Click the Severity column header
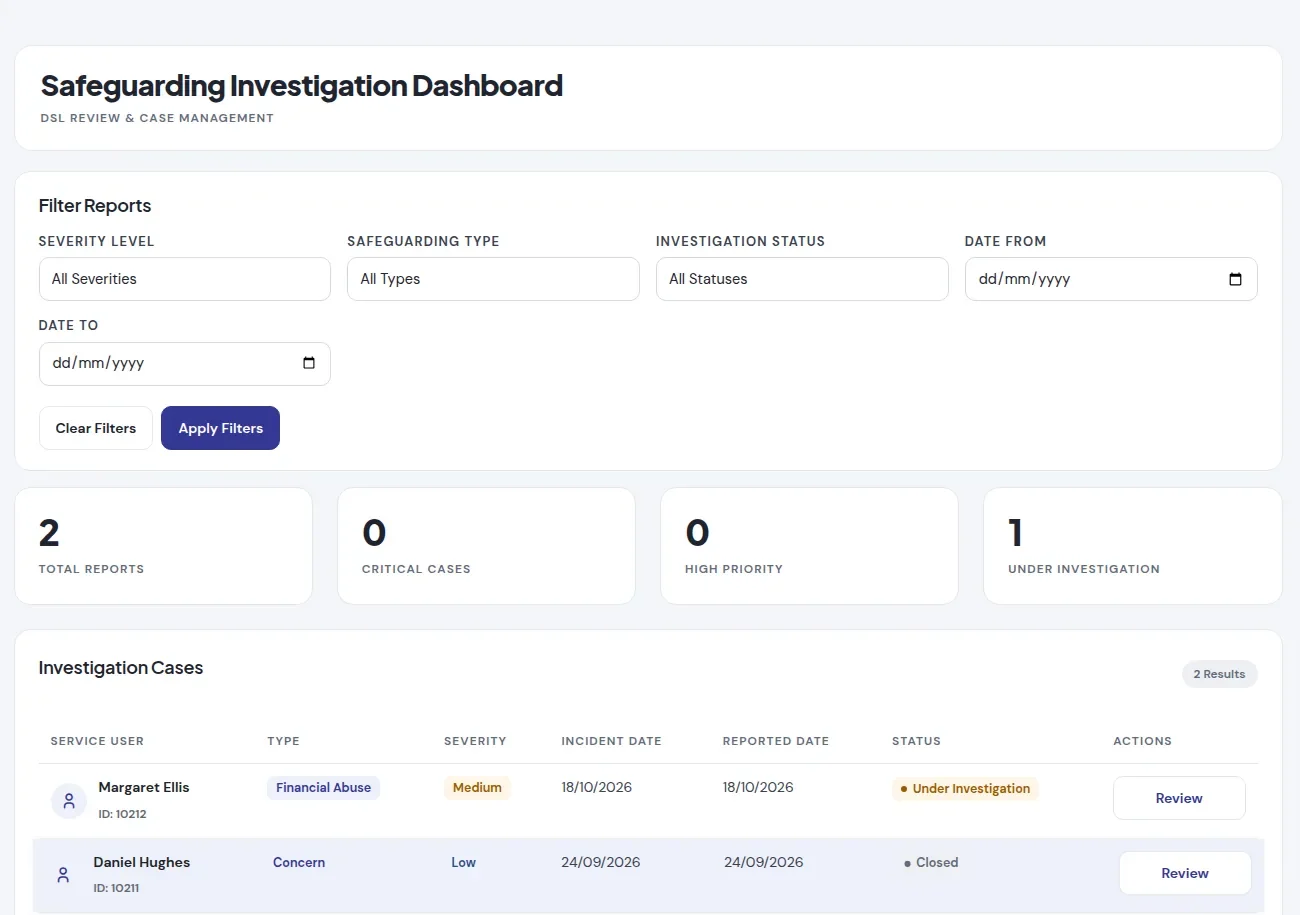Image resolution: width=1300 pixels, height=915 pixels. (475, 741)
